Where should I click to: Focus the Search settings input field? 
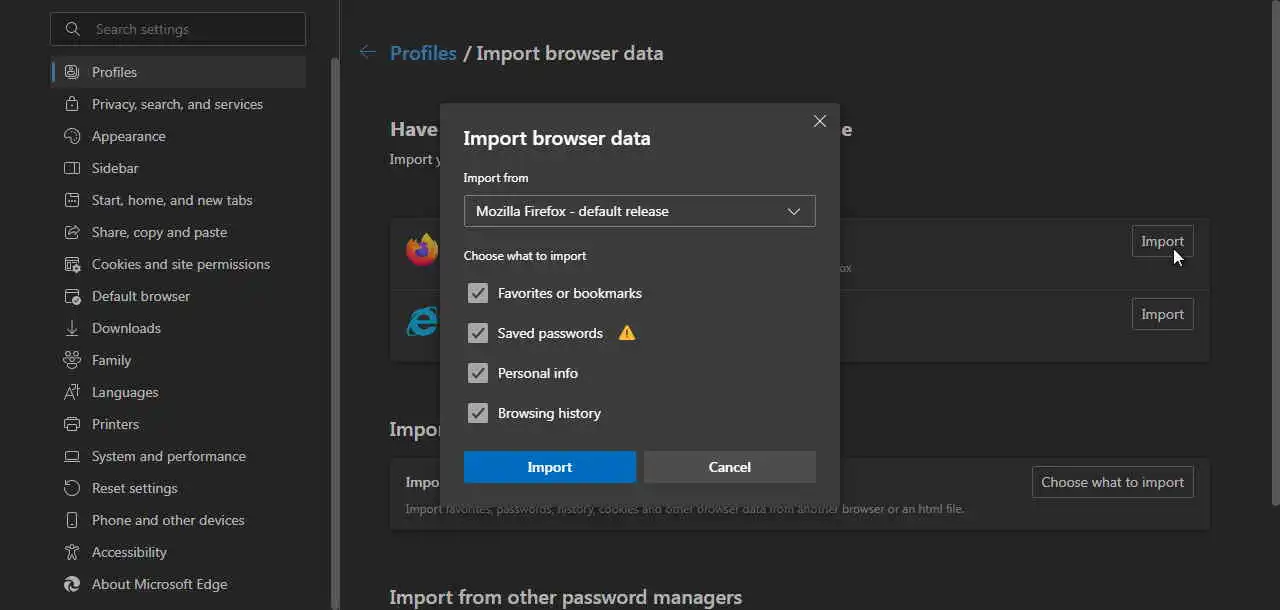point(190,29)
